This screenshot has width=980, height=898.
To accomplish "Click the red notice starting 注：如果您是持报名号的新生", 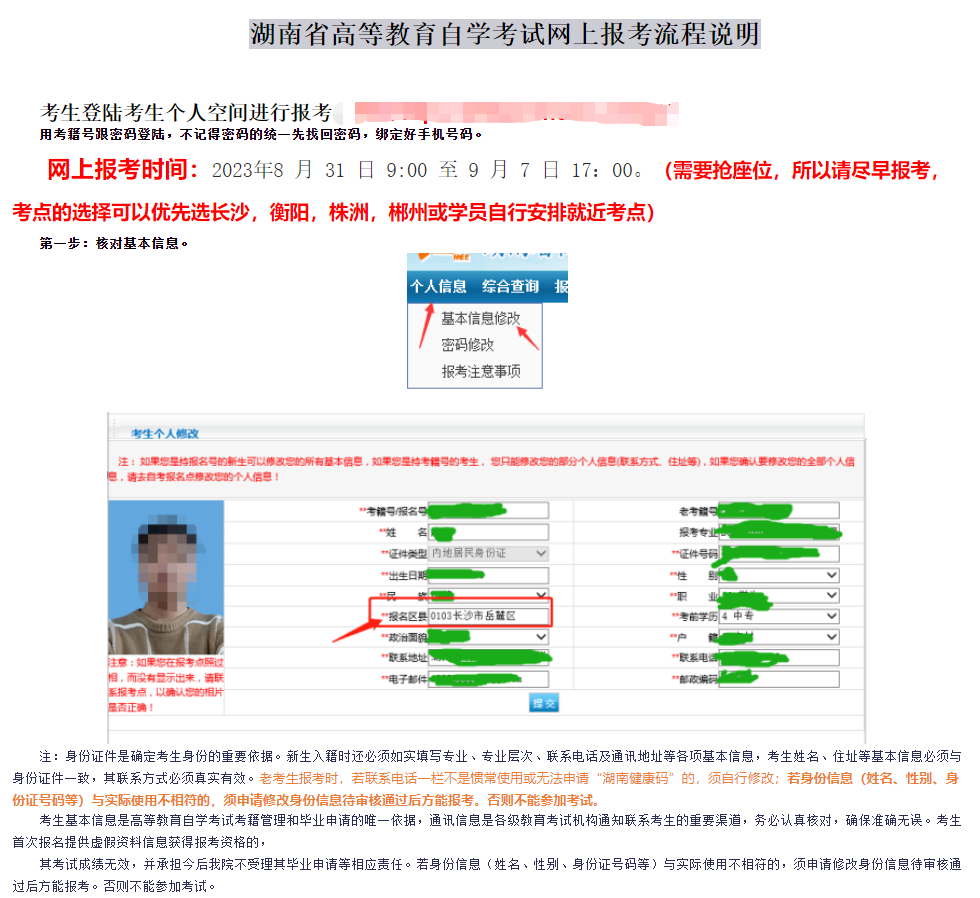I will click(x=481, y=469).
